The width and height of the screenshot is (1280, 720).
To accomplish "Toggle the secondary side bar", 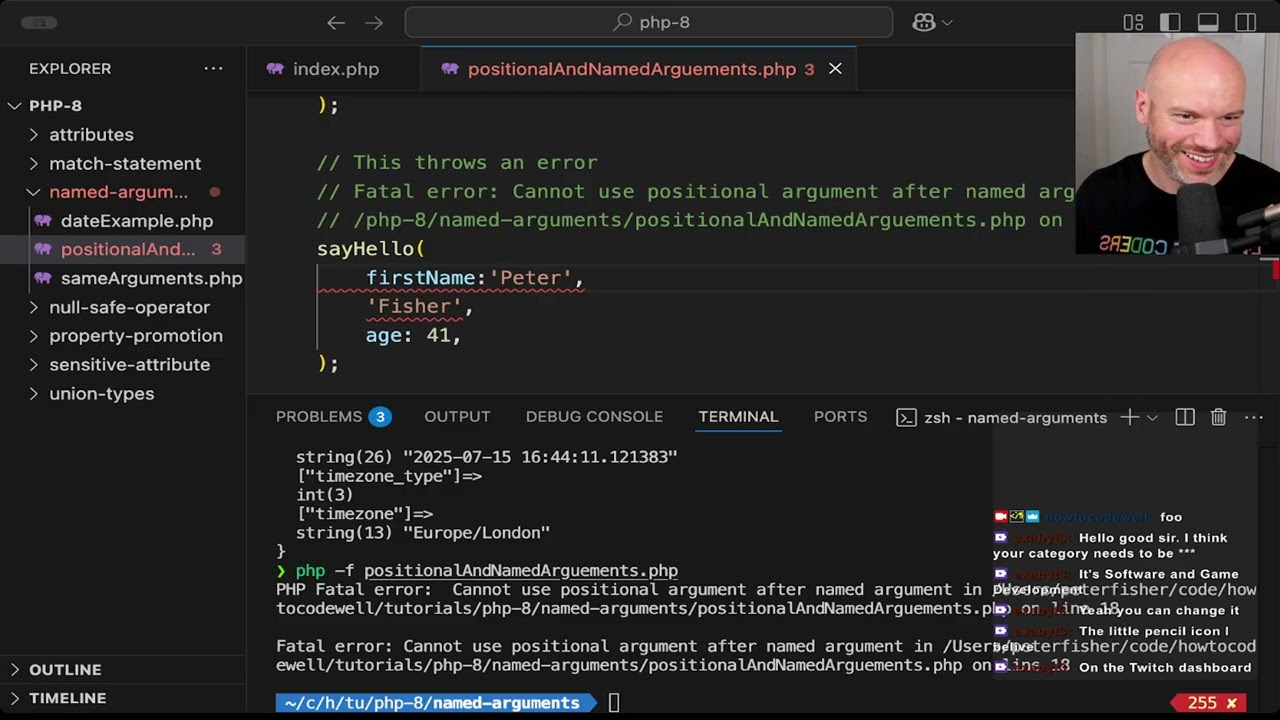I will 1245,22.
